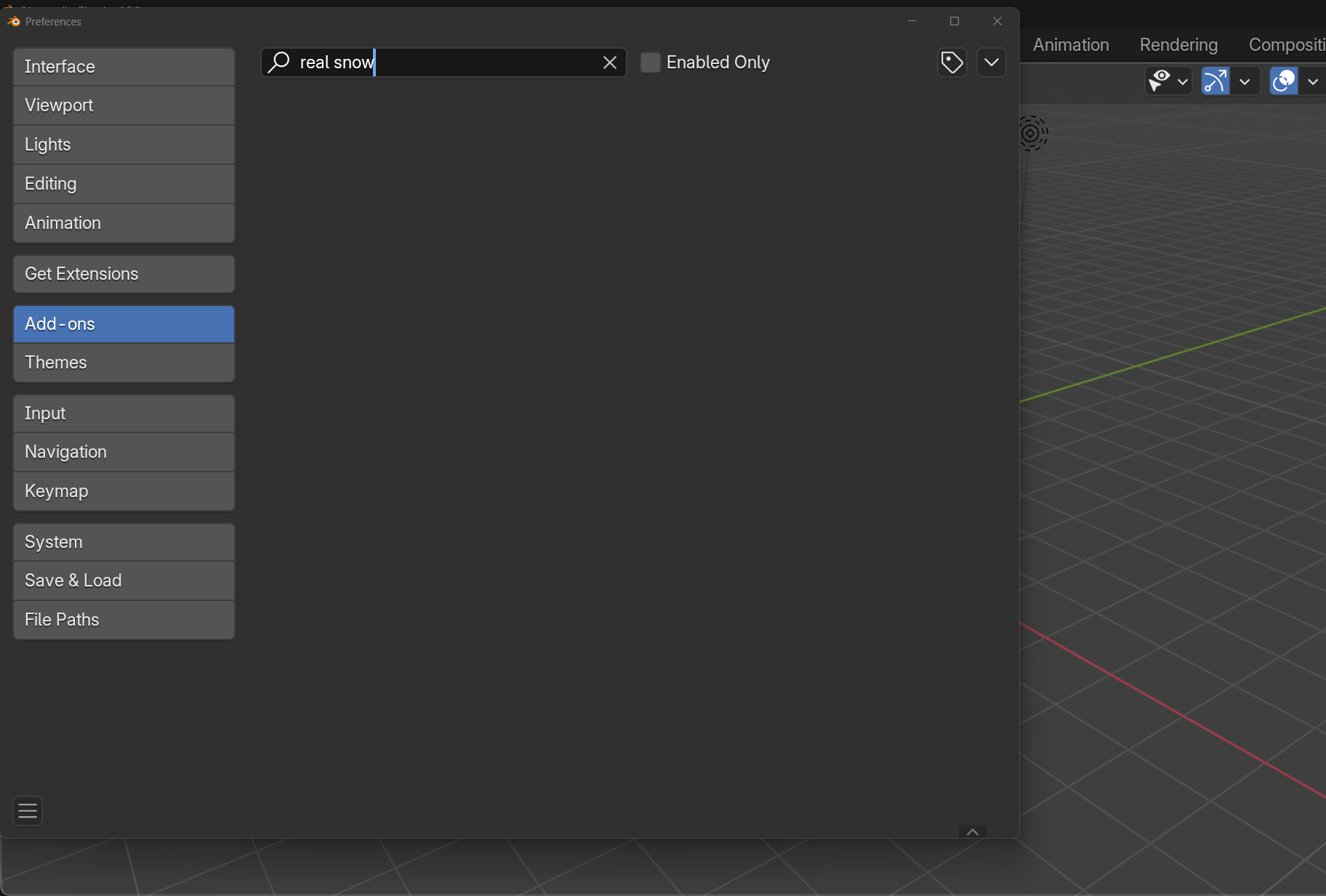This screenshot has height=896, width=1326.
Task: Enable the Enabled Only checkbox
Action: coord(650,62)
